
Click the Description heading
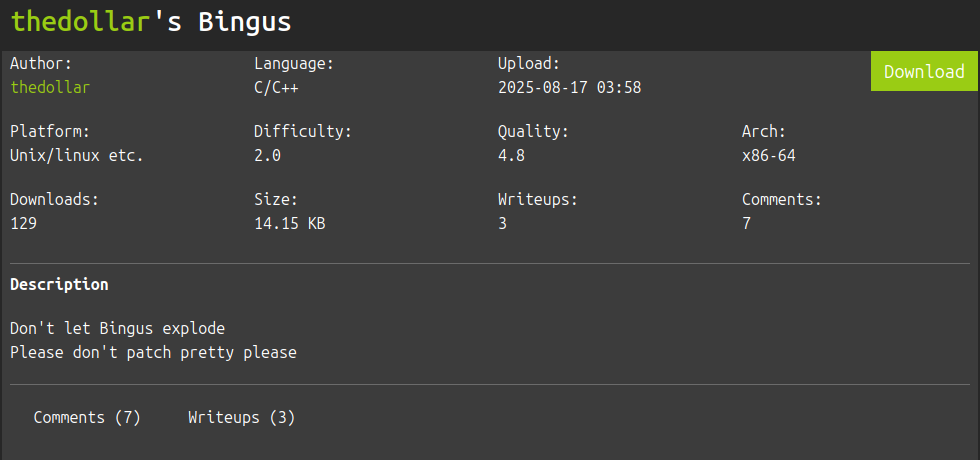59,284
